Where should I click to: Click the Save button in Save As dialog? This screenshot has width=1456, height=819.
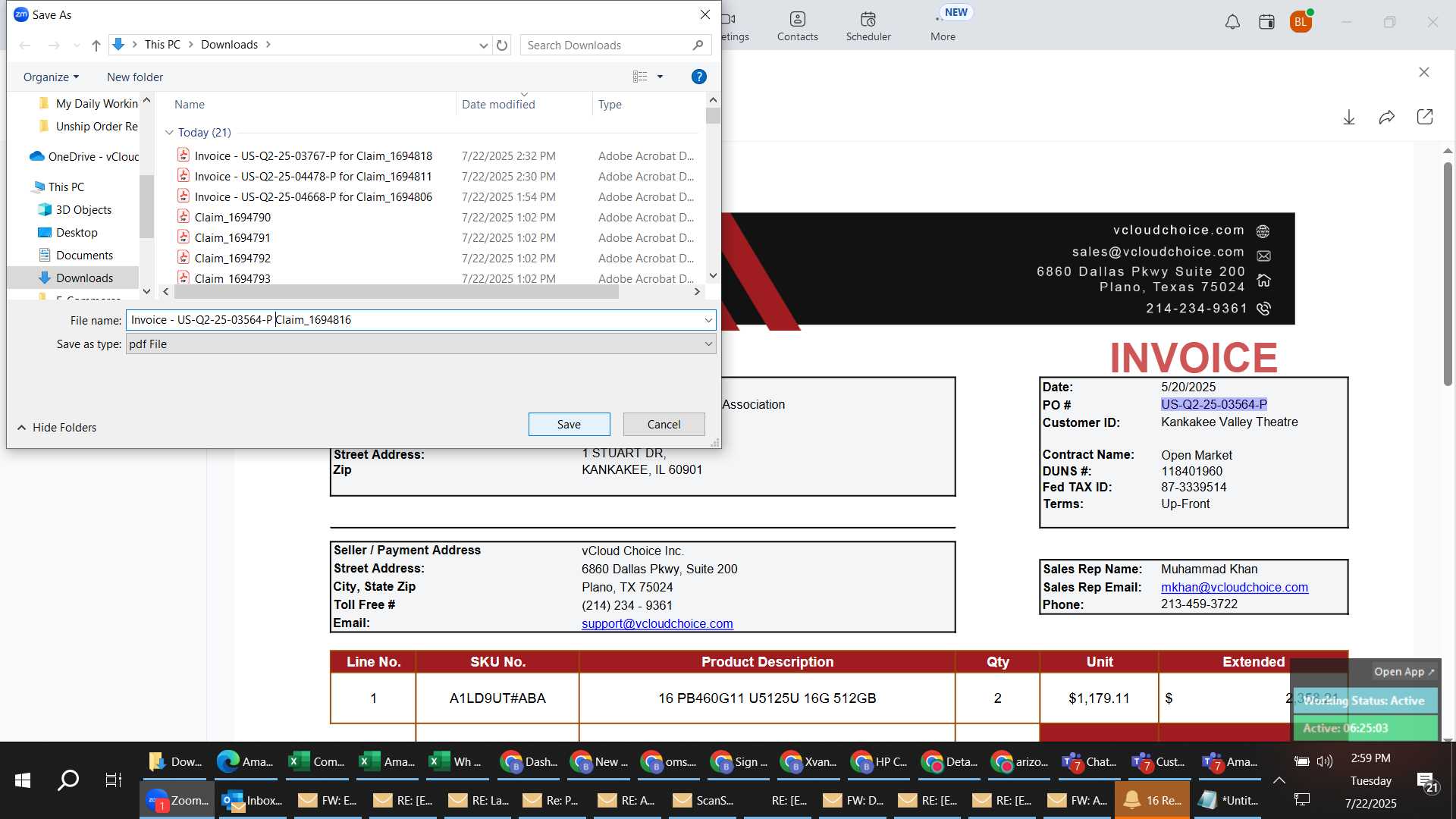point(569,425)
